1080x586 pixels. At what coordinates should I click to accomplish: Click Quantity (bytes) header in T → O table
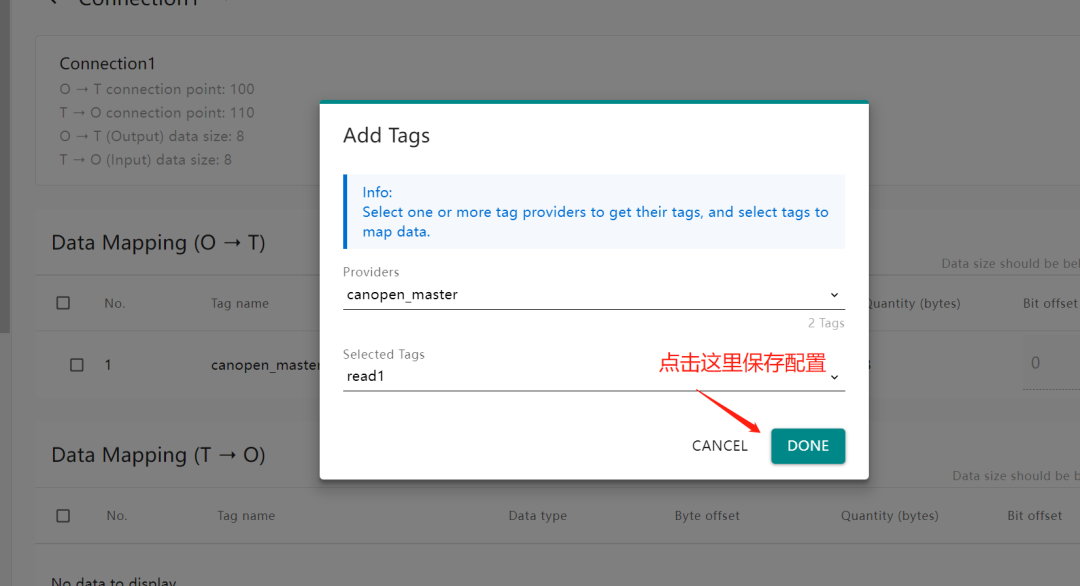889,516
